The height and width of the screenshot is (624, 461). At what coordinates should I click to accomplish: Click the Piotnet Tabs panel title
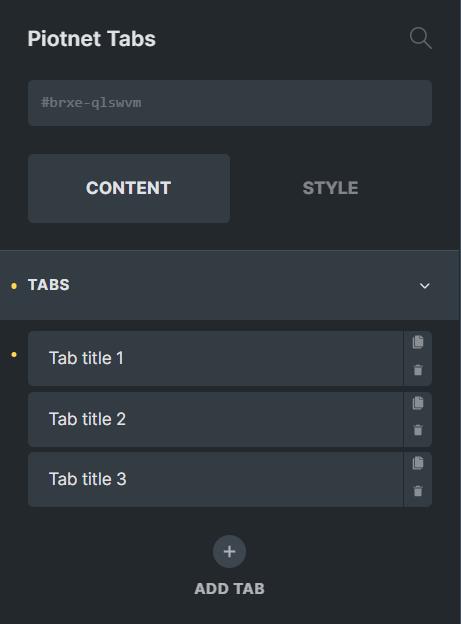point(92,39)
